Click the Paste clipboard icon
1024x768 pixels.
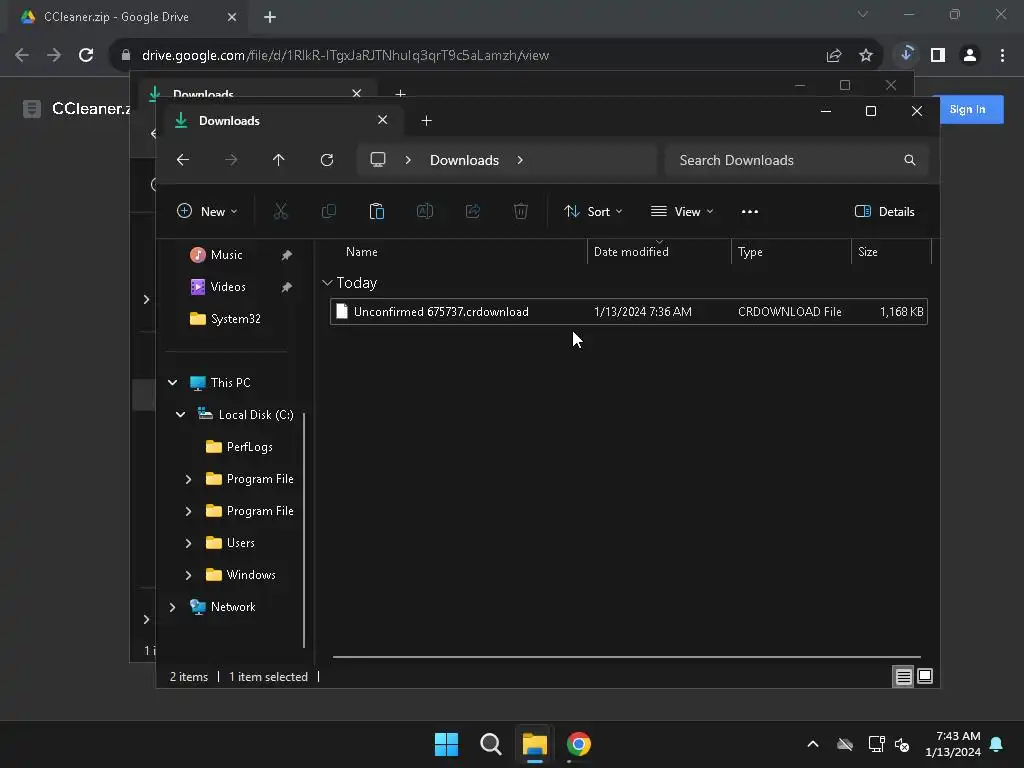pyautogui.click(x=376, y=211)
